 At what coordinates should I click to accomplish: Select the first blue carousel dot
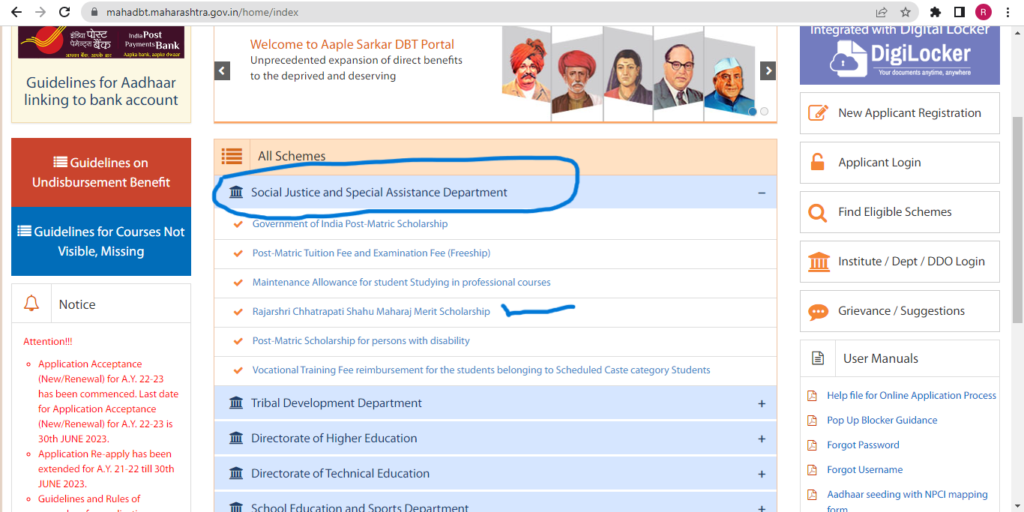pos(752,112)
